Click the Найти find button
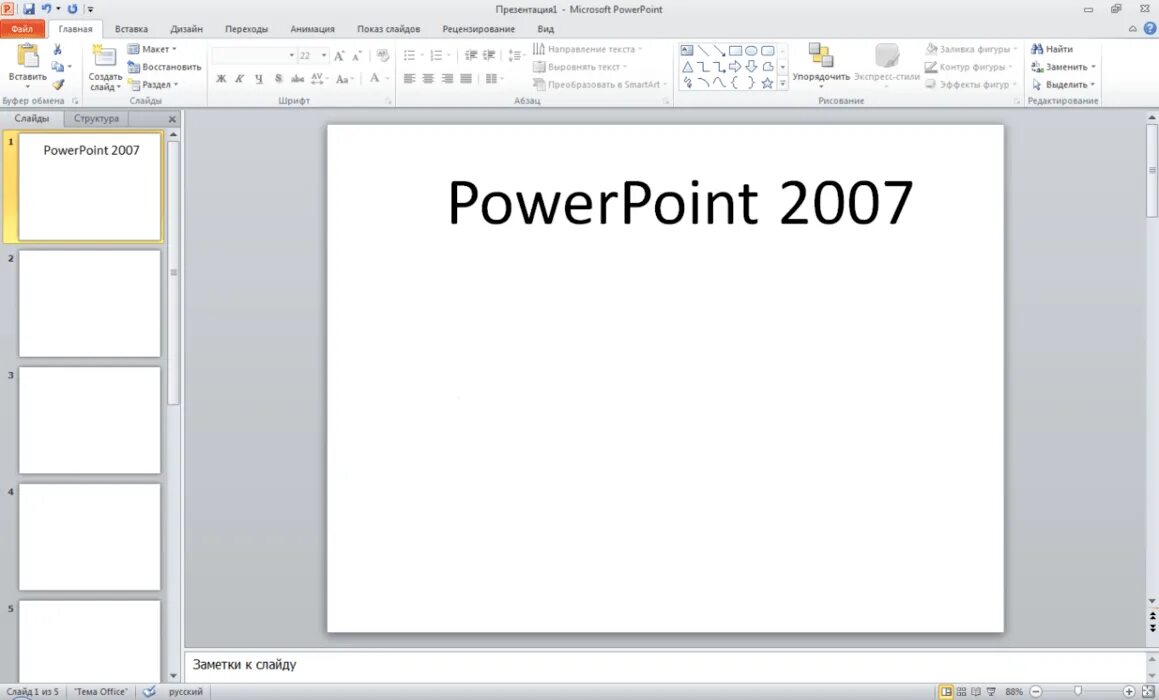The width and height of the screenshot is (1159, 700). (1051, 49)
